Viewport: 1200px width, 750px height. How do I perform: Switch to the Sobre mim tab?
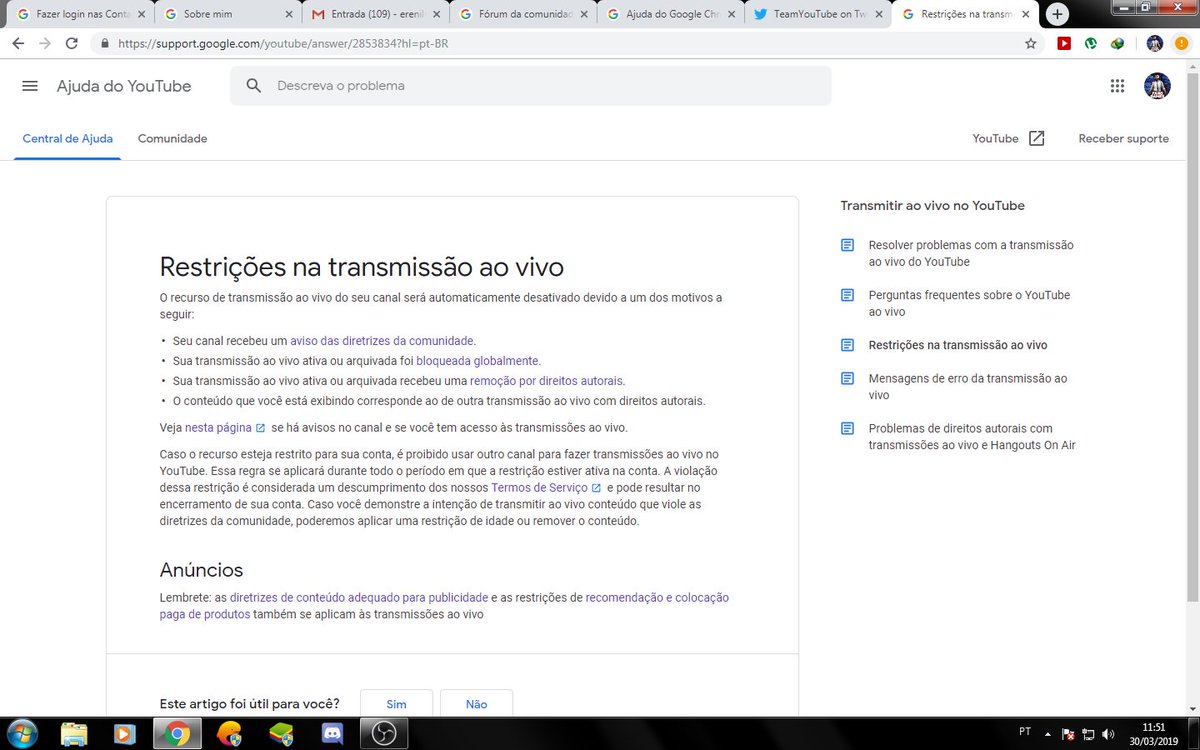pos(228,15)
